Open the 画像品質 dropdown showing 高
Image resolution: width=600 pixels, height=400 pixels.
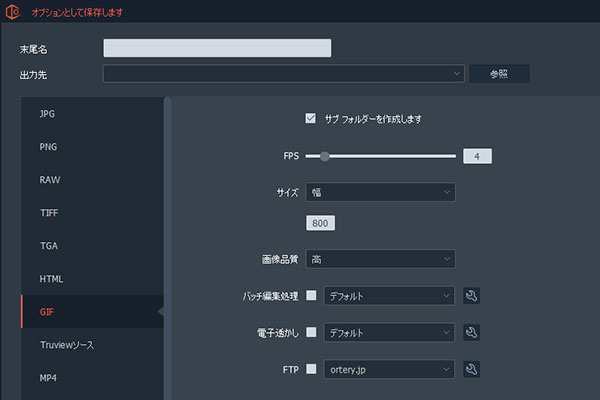click(380, 259)
